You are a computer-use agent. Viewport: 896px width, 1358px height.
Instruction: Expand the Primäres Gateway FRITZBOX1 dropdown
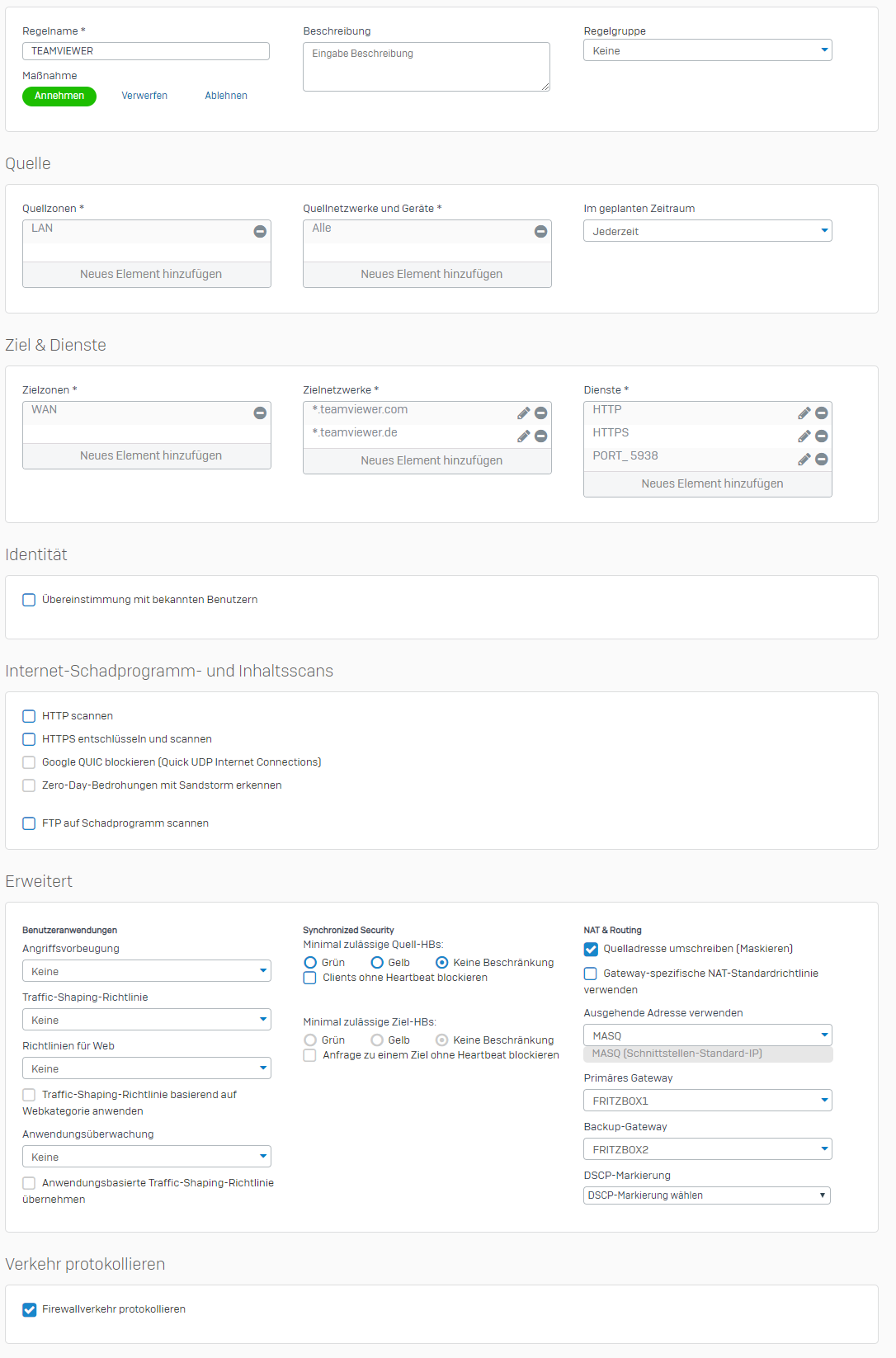pos(707,1101)
